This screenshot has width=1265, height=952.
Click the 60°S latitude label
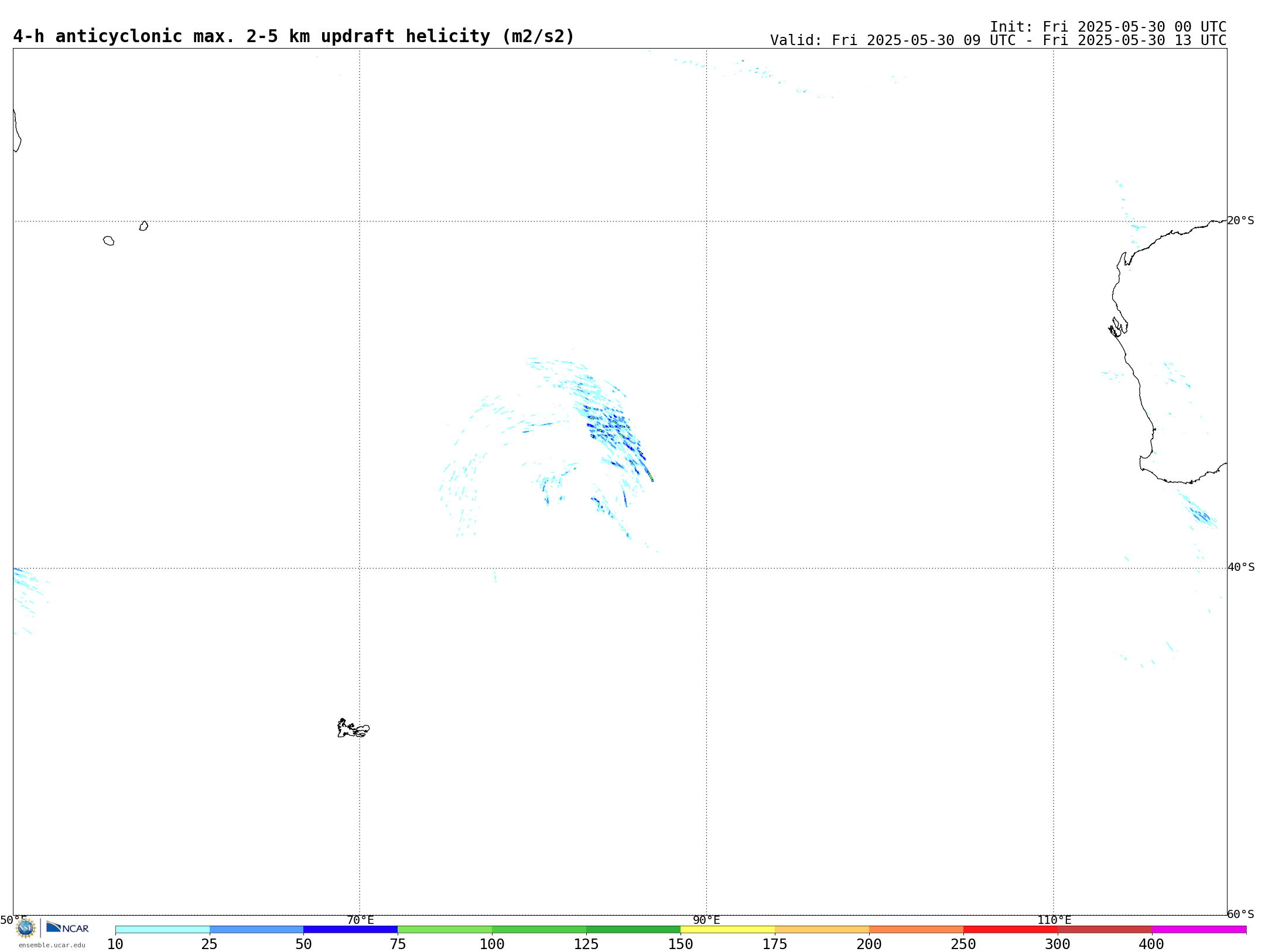[1241, 914]
